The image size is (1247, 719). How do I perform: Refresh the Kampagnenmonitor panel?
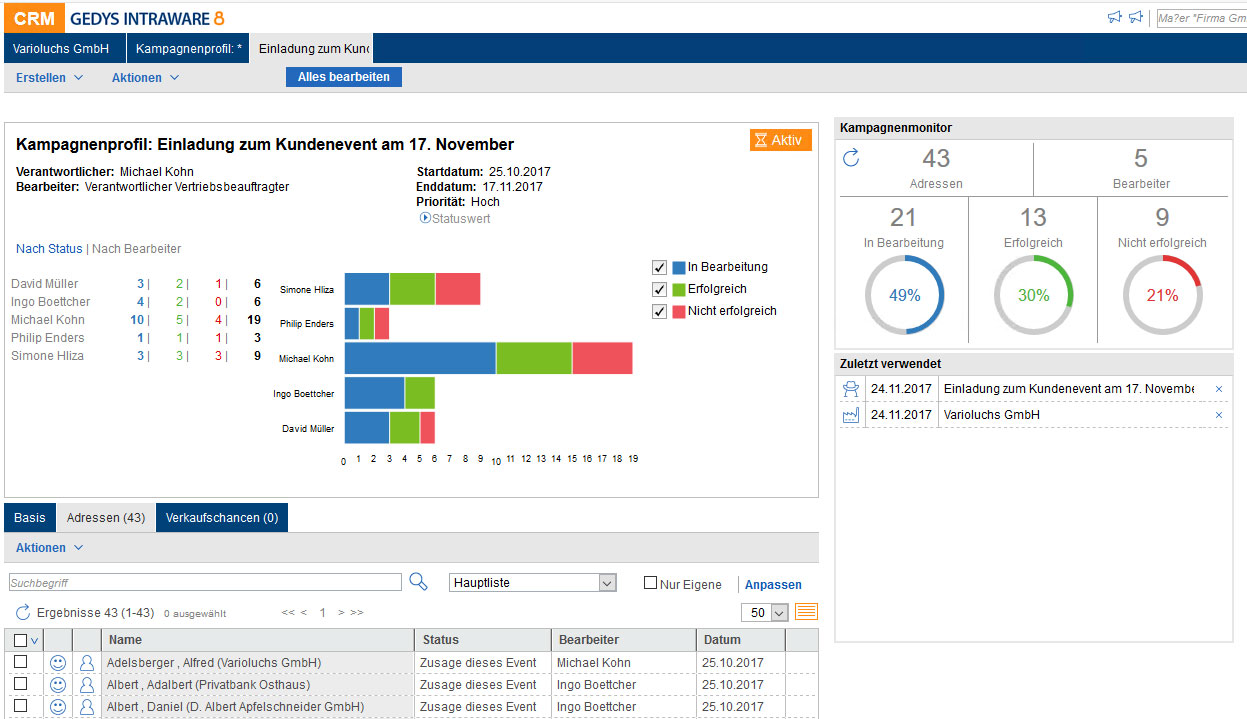pyautogui.click(x=851, y=158)
